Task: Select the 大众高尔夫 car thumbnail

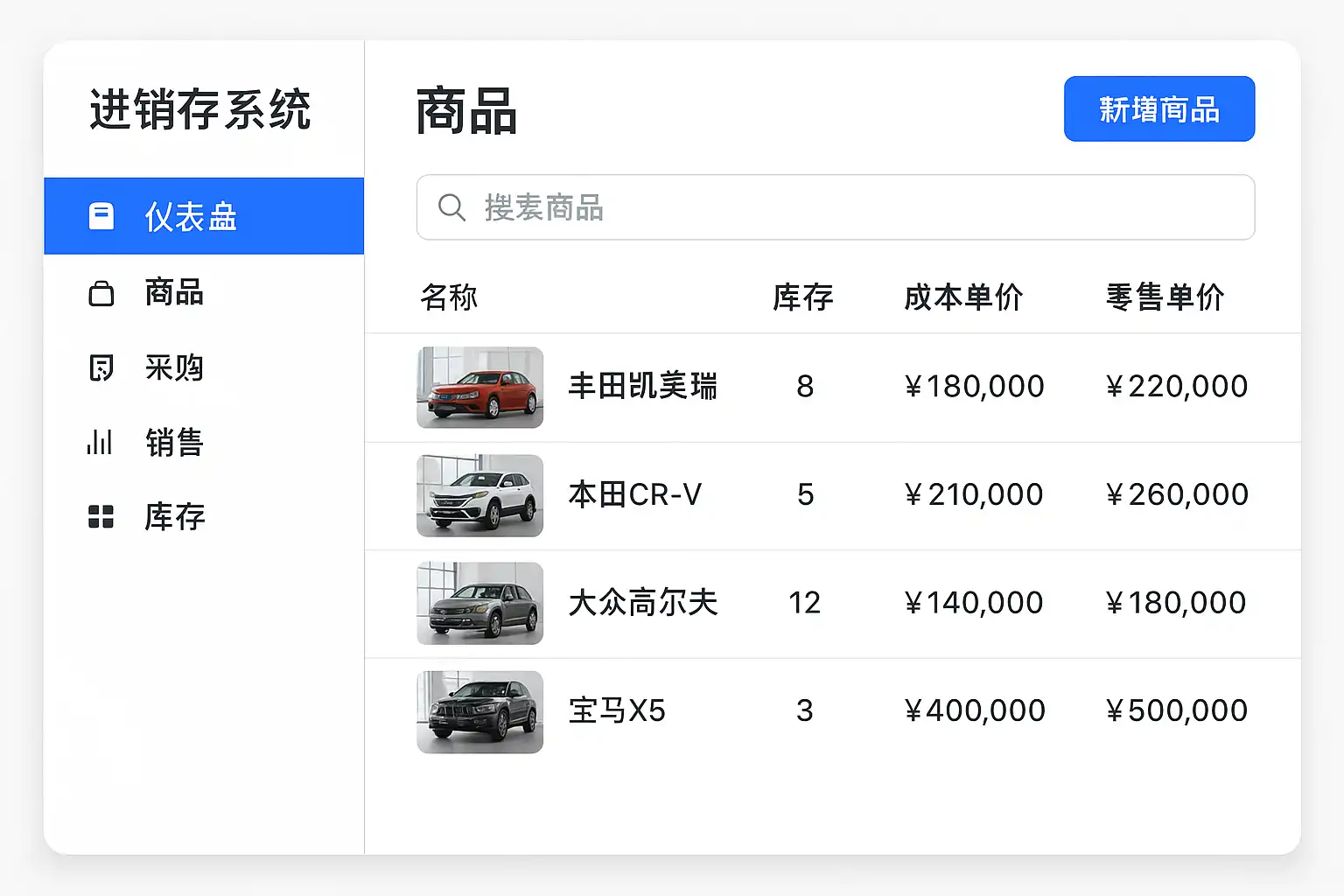Action: [x=479, y=604]
